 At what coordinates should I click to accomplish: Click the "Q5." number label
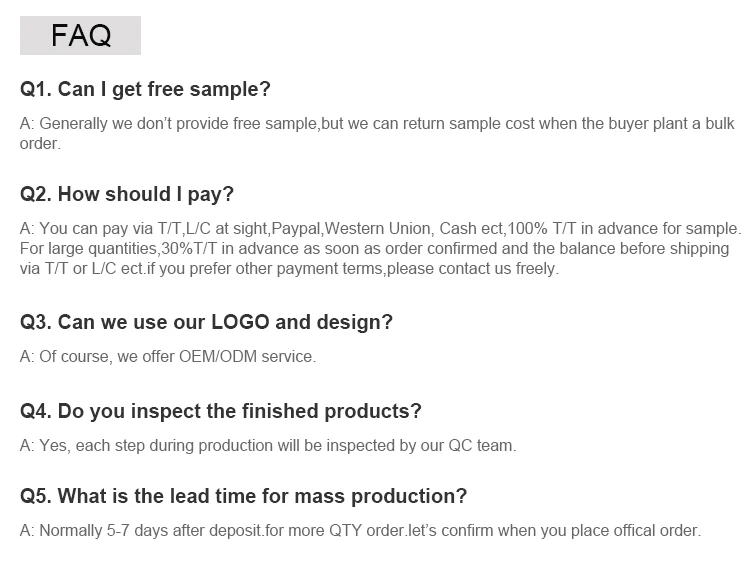(x=35, y=496)
